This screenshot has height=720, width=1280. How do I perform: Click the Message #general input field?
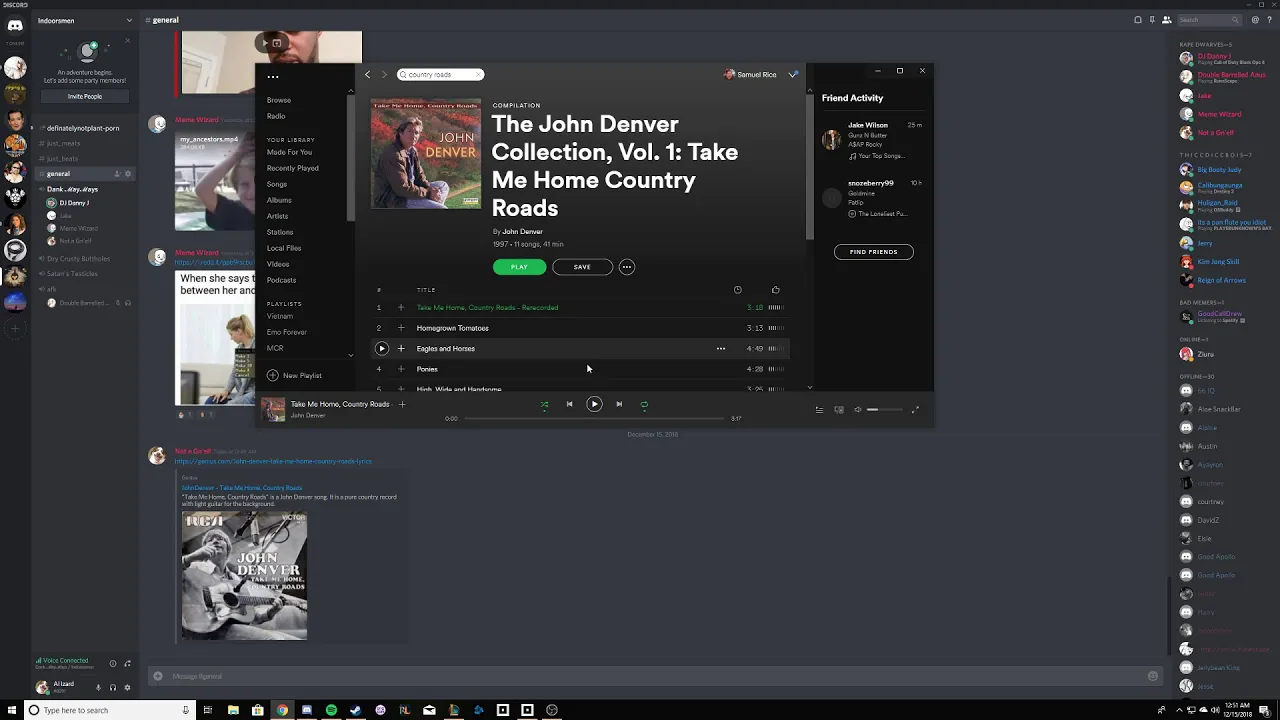(x=655, y=676)
